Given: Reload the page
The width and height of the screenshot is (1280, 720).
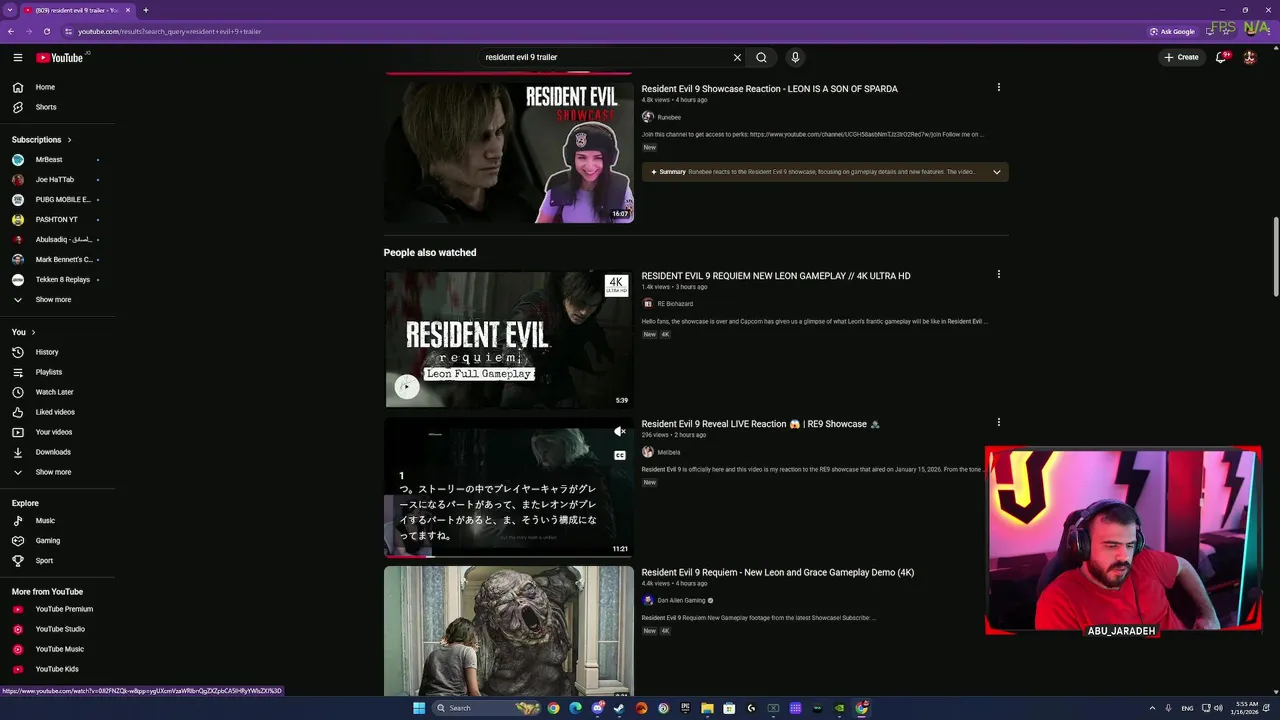Looking at the screenshot, I should (46, 31).
